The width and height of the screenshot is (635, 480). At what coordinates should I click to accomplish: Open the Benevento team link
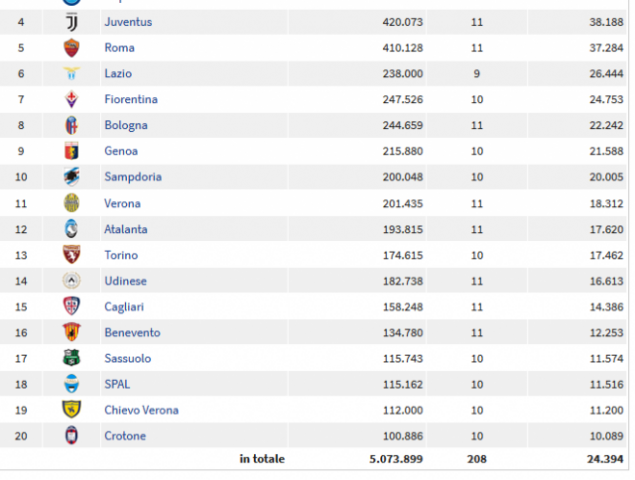click(132, 333)
